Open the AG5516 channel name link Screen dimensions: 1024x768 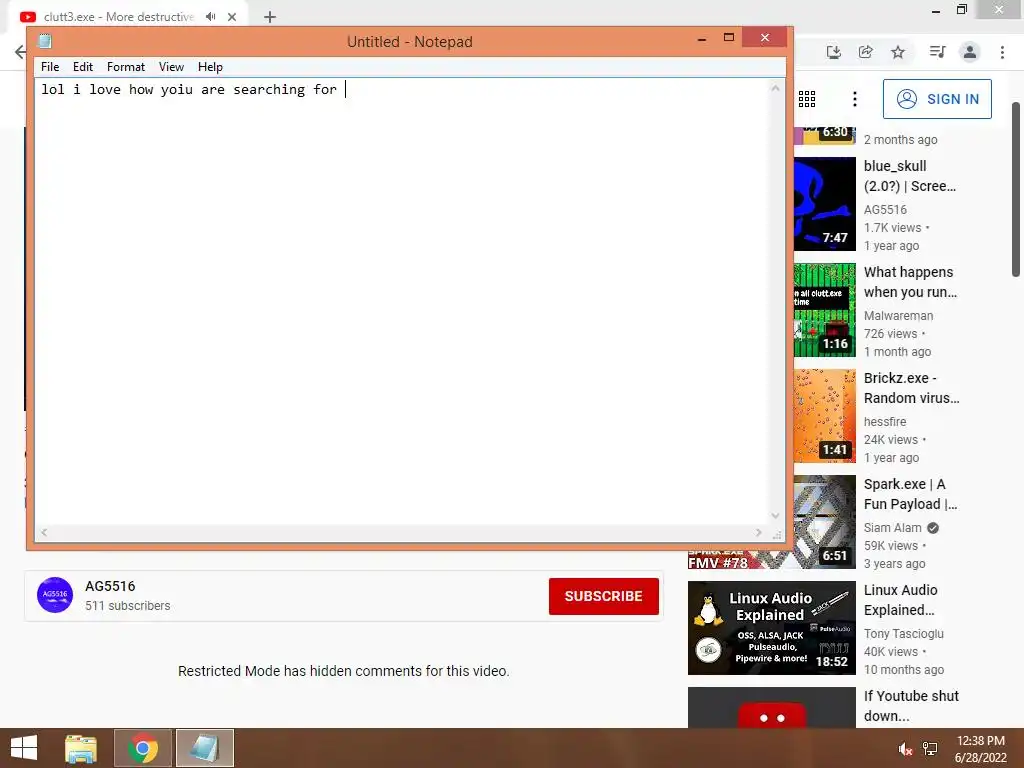(x=110, y=586)
